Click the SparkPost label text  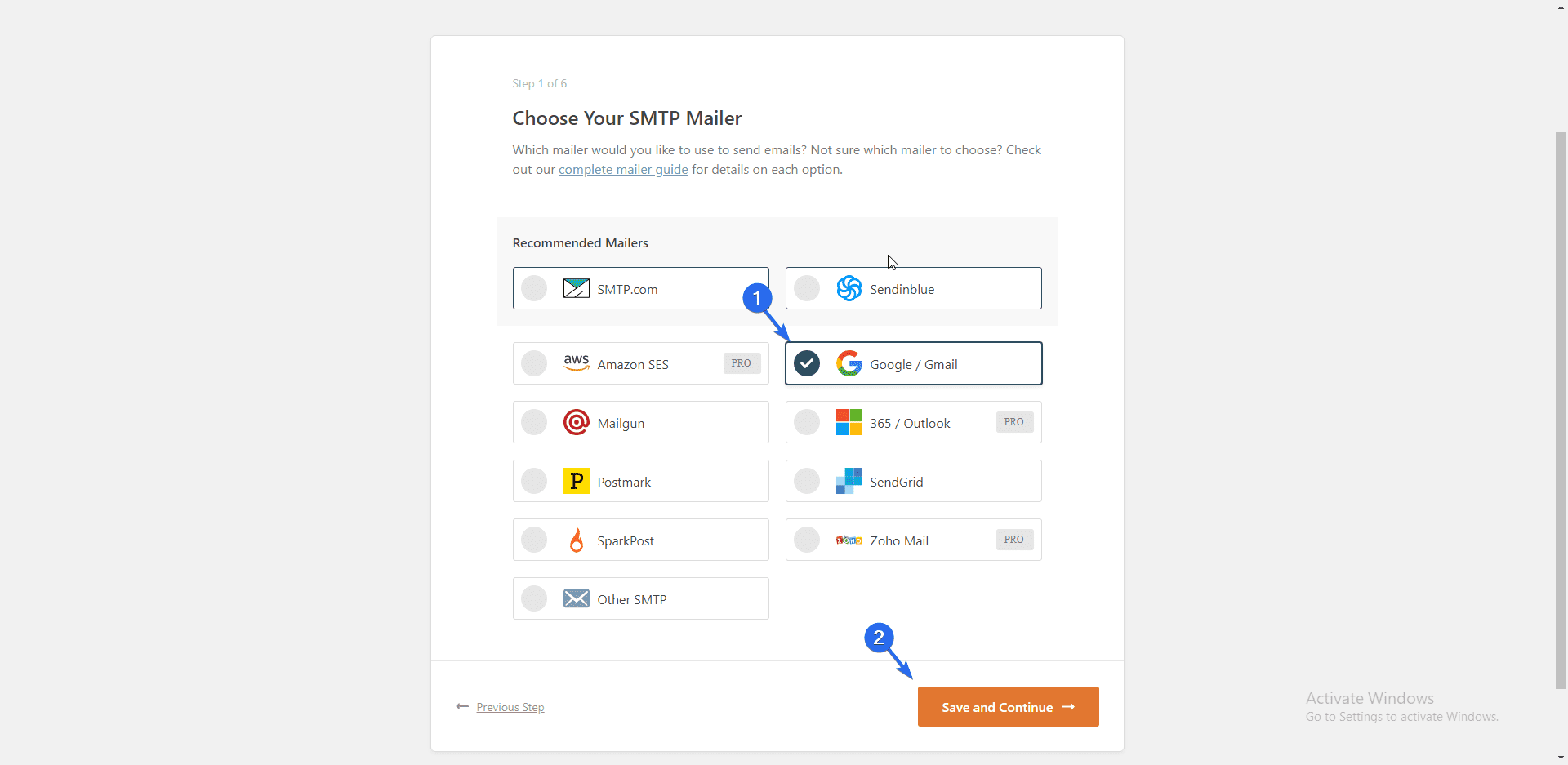coord(626,540)
